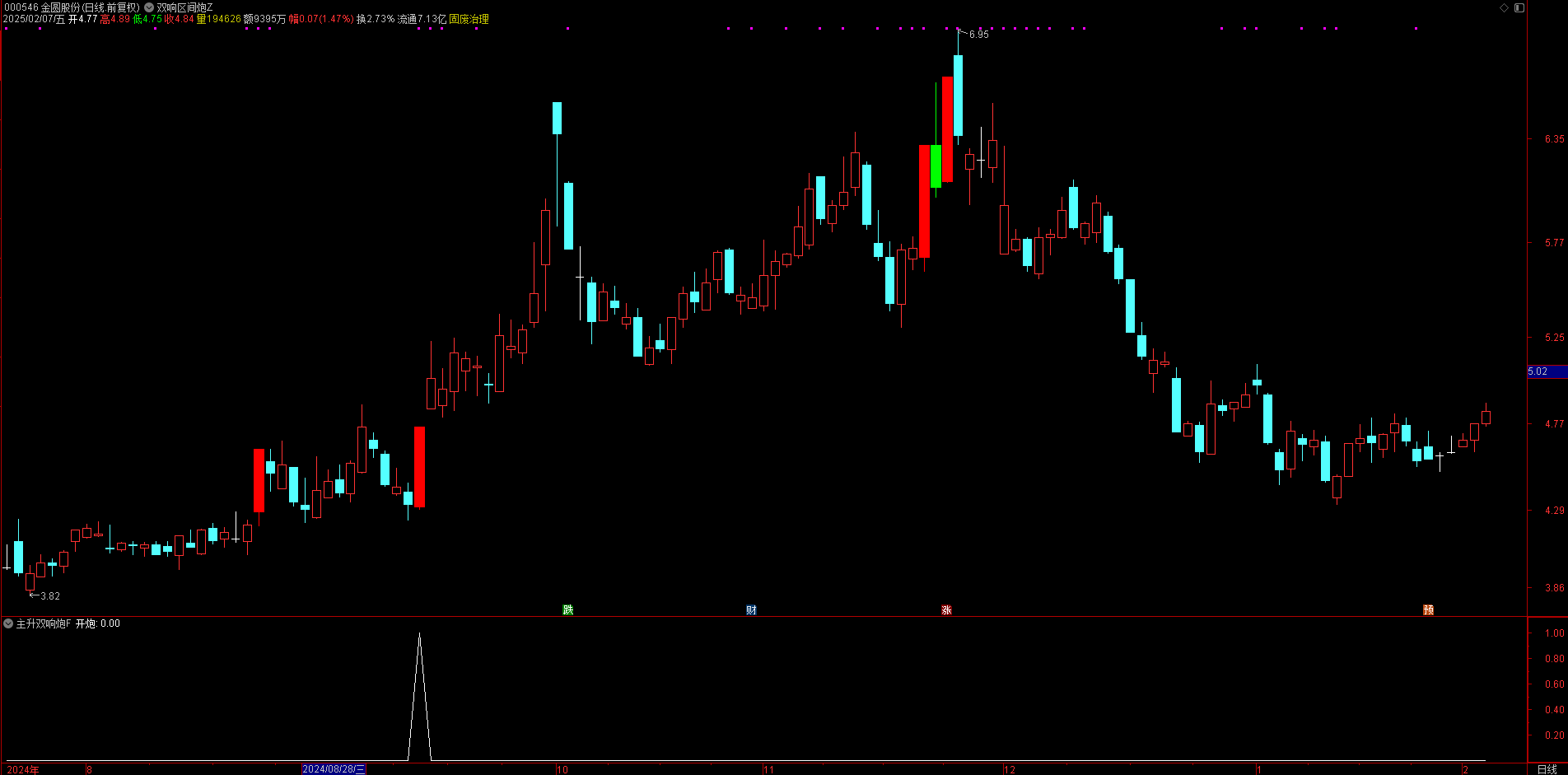Open the red 涨 event marker
1568x775 pixels.
(x=946, y=609)
